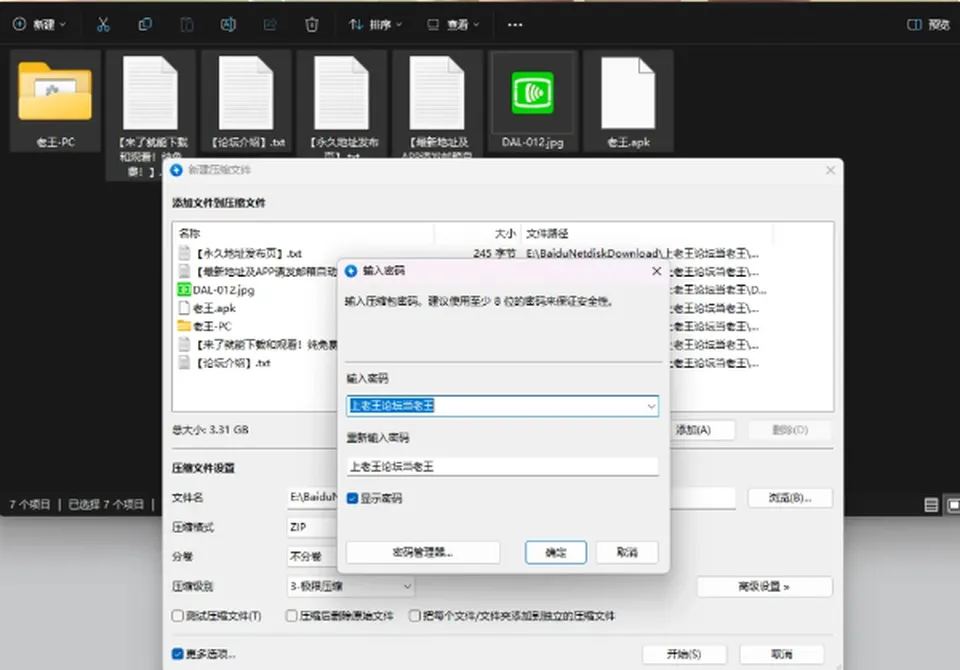Viewport: 960px width, 670px height.
Task: Uncheck the 显示密码 checkbox
Action: pyautogui.click(x=352, y=499)
